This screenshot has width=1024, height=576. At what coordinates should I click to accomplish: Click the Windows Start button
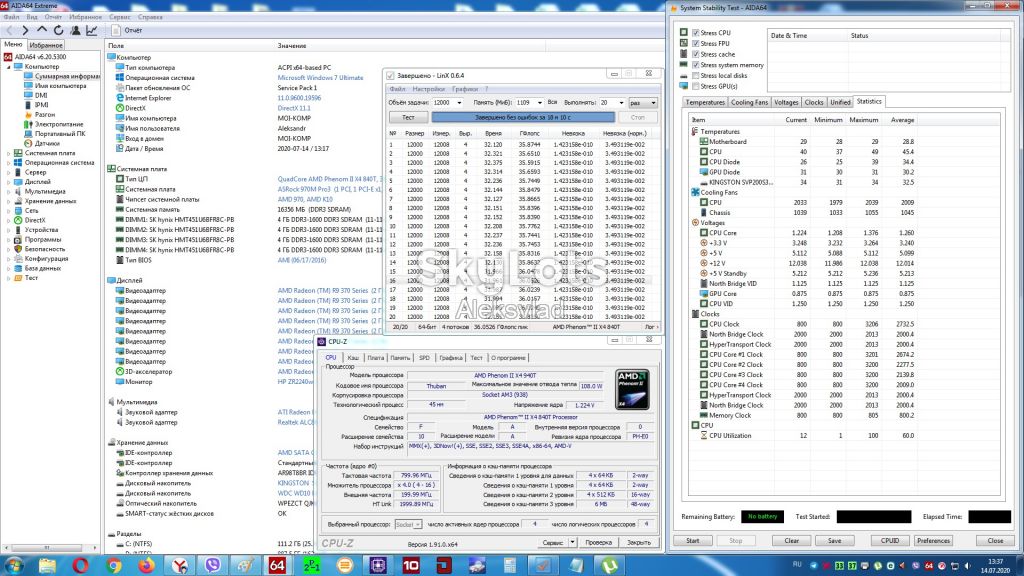[x=14, y=565]
